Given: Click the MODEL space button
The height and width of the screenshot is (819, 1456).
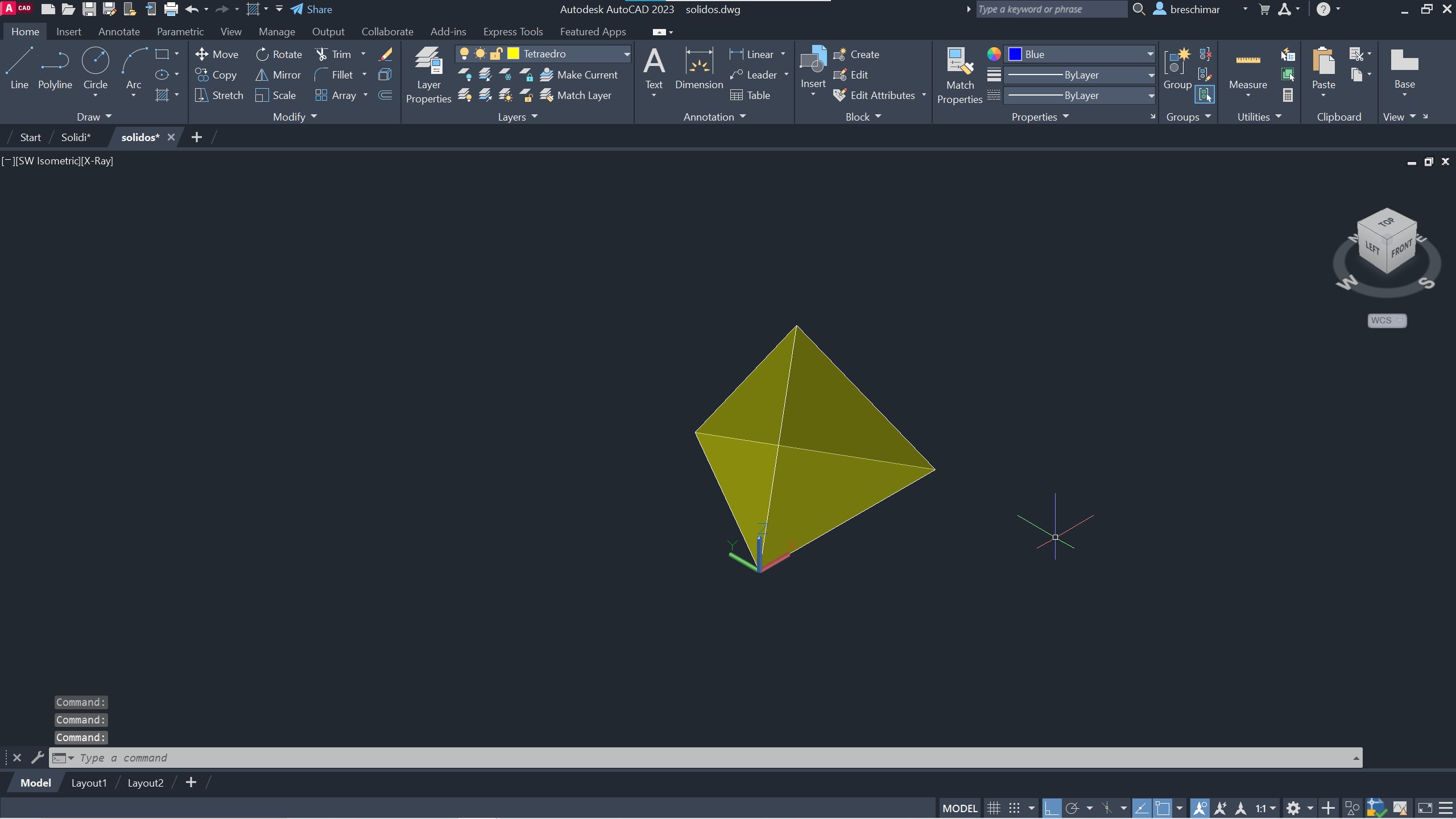Looking at the screenshot, I should click(x=959, y=808).
